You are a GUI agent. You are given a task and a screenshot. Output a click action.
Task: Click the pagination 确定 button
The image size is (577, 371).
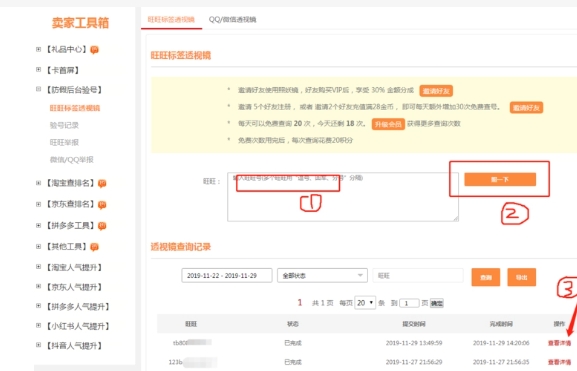point(437,303)
